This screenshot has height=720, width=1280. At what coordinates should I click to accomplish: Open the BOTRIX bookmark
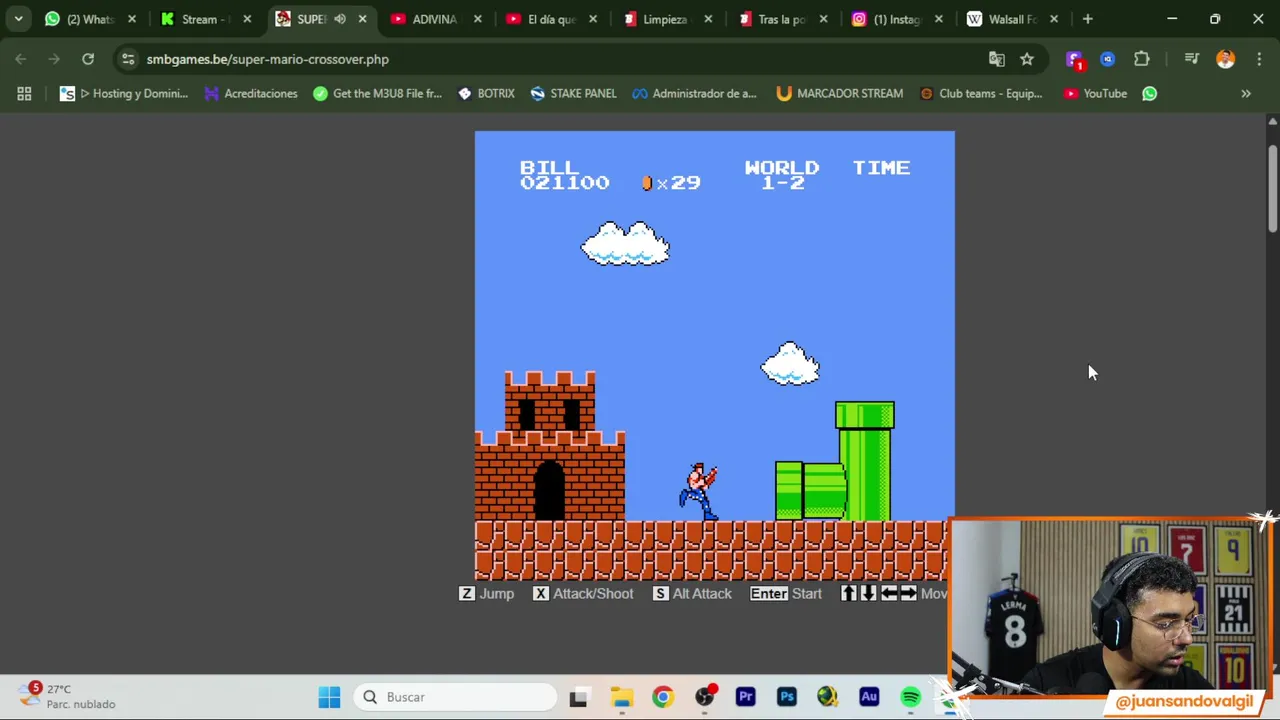(486, 93)
